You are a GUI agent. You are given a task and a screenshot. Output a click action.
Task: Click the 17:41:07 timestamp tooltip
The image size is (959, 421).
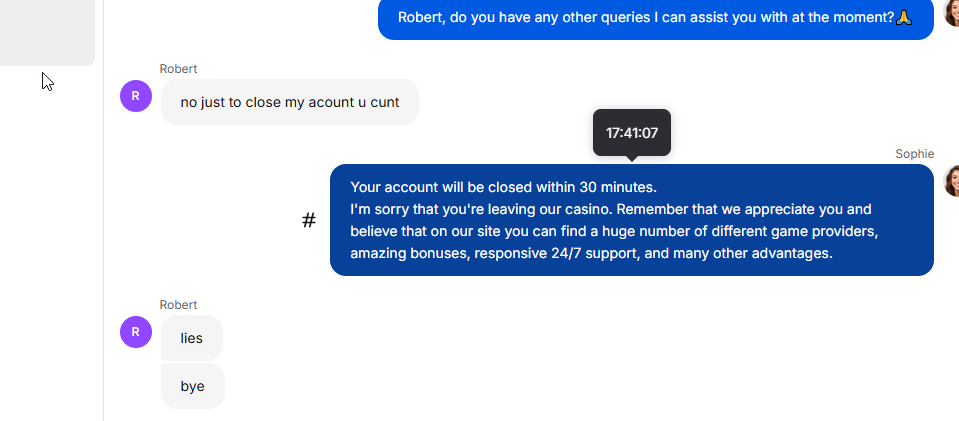click(632, 133)
